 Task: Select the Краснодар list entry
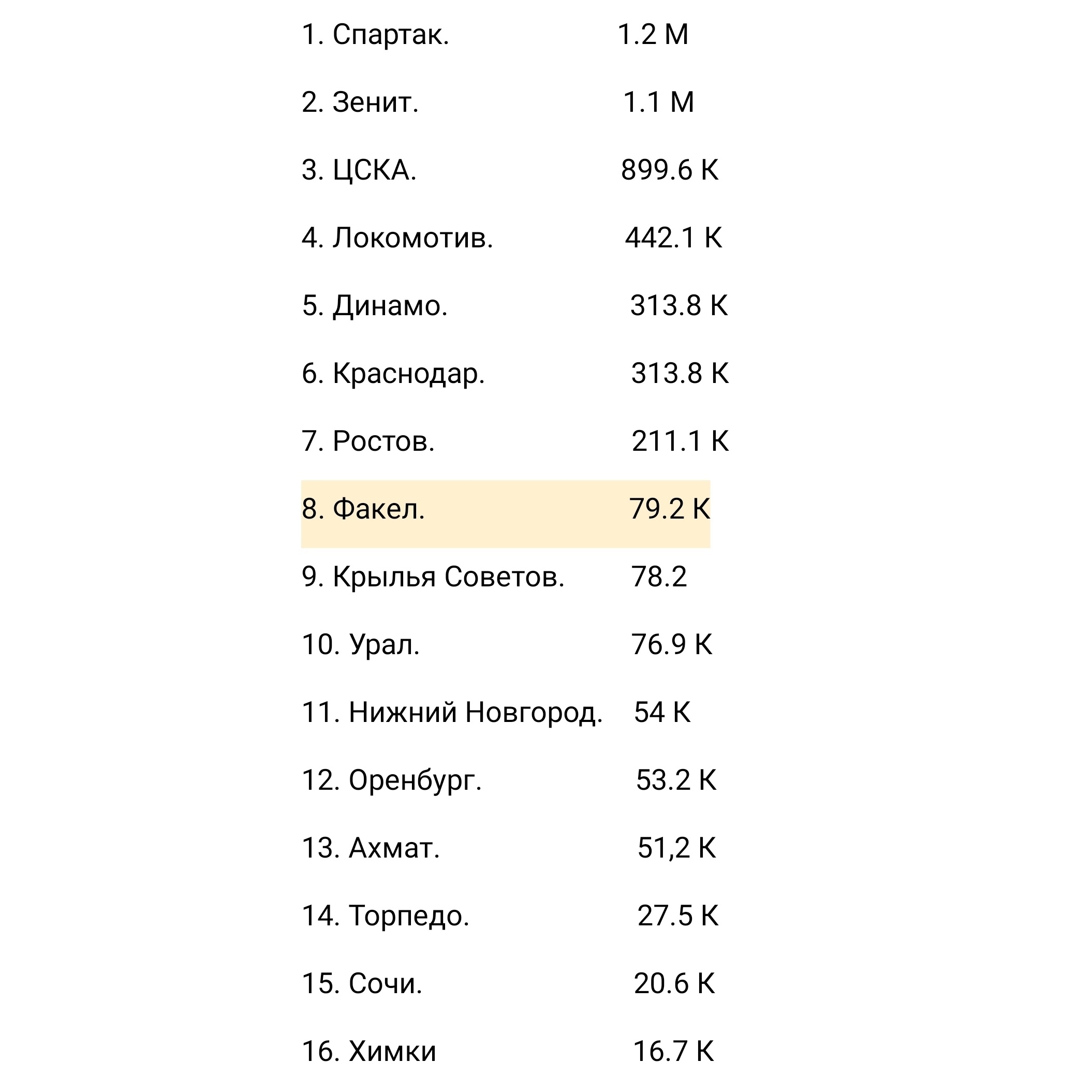point(408,374)
